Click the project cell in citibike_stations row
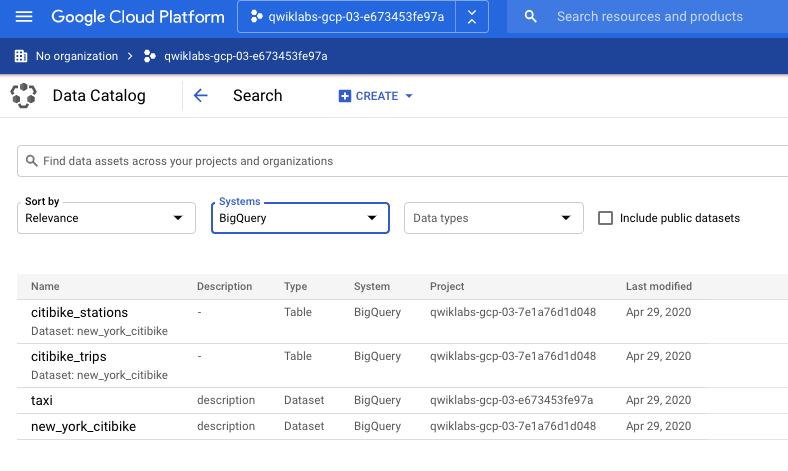The height and width of the screenshot is (471, 788). click(x=513, y=312)
